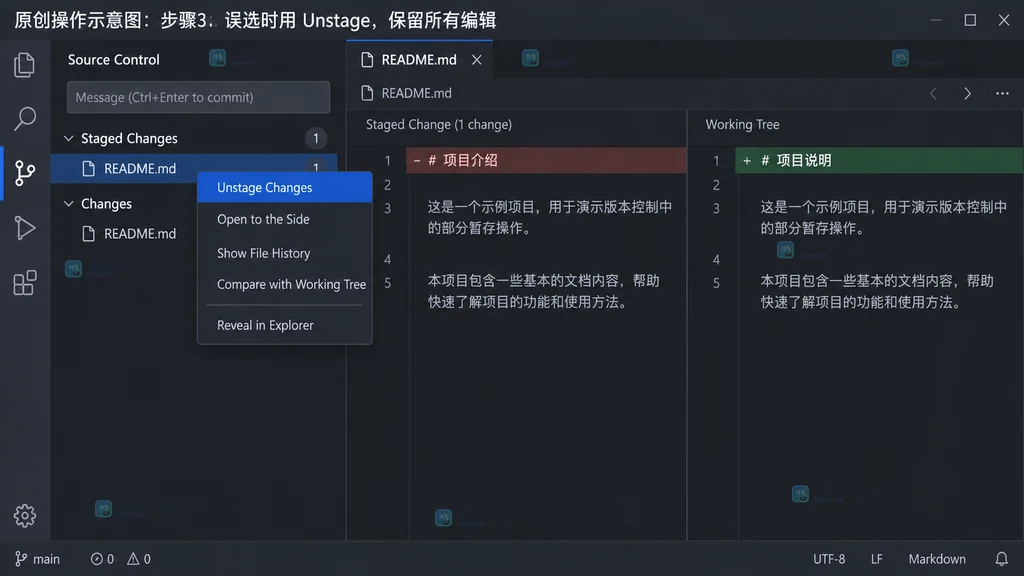Open the Explorer files icon in activity bar
This screenshot has width=1024, height=576.
25,65
